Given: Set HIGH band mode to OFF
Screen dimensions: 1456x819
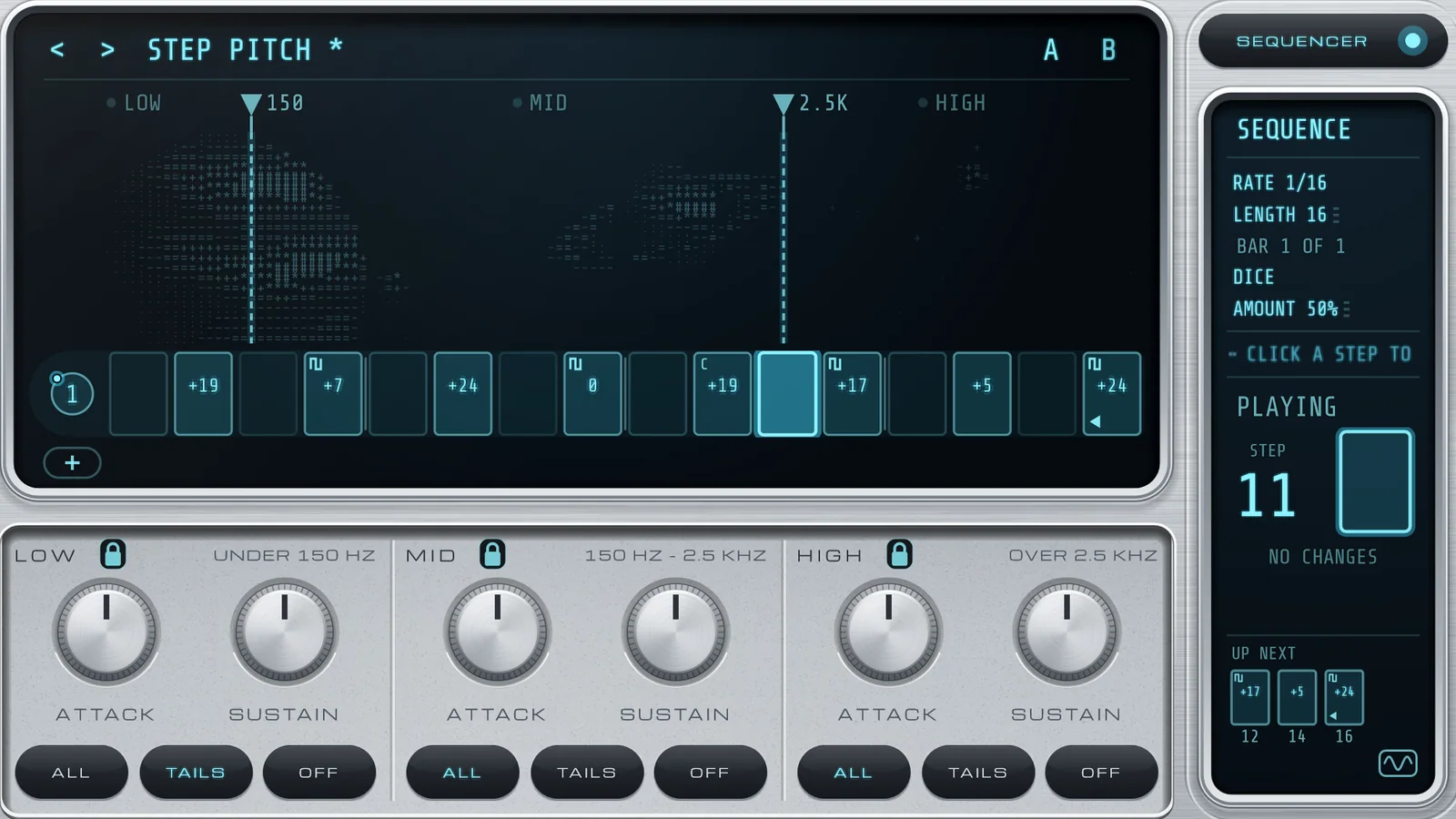Looking at the screenshot, I should coord(1101,773).
